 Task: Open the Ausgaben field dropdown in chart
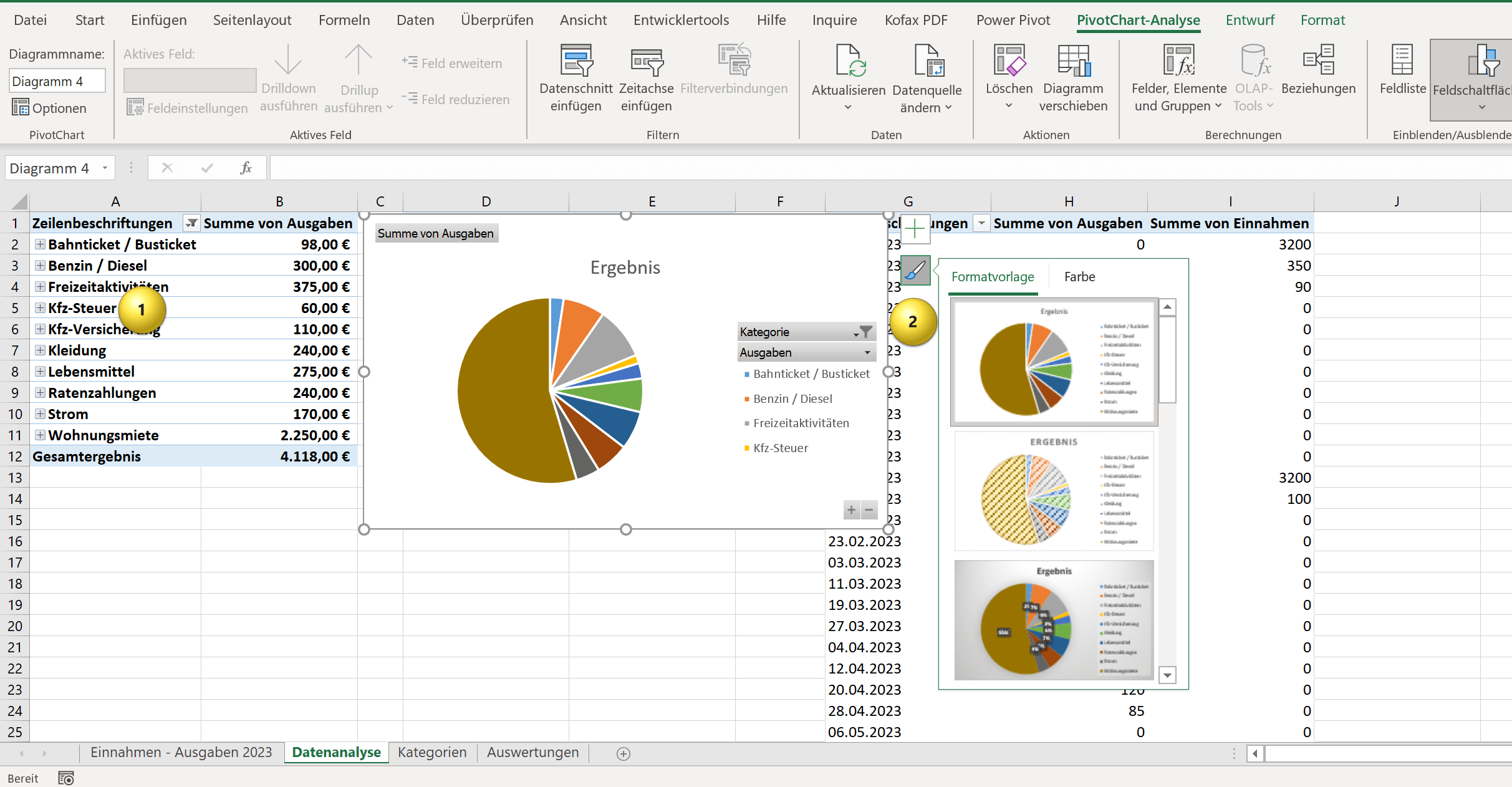807,352
